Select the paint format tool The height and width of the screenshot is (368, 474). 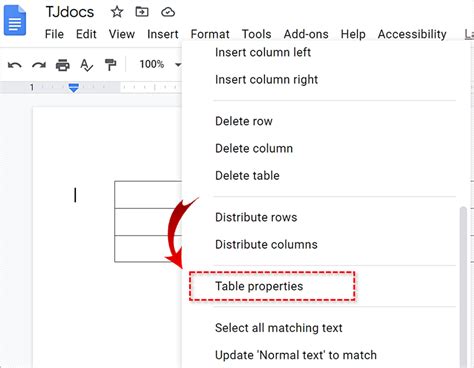(110, 65)
